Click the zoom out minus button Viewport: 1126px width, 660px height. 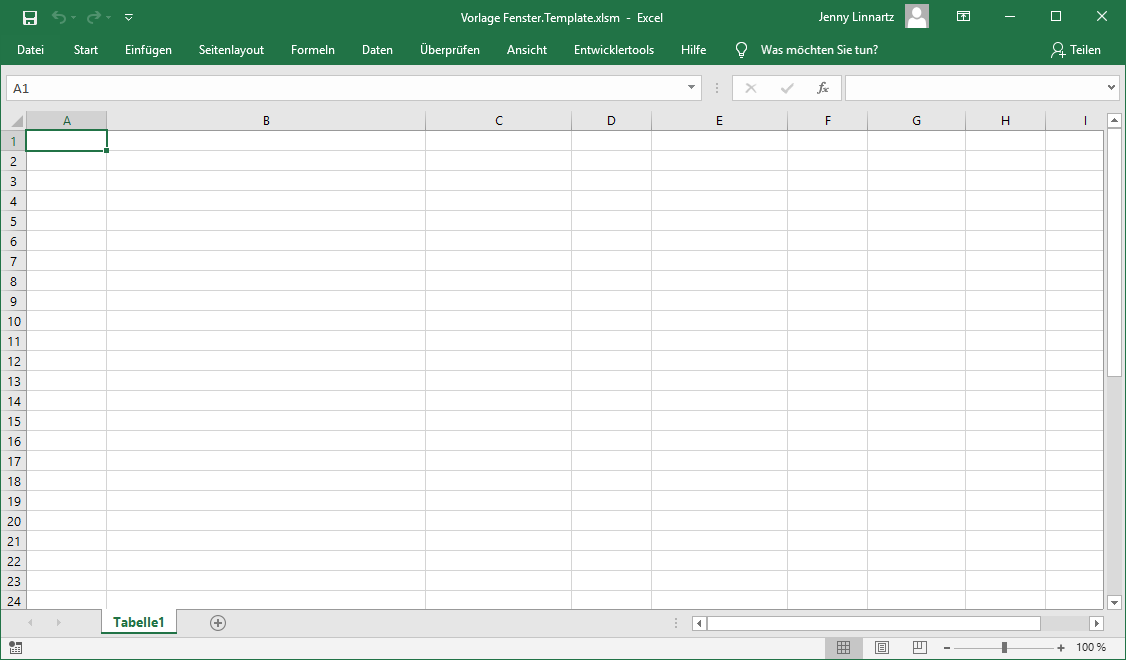[x=947, y=648]
